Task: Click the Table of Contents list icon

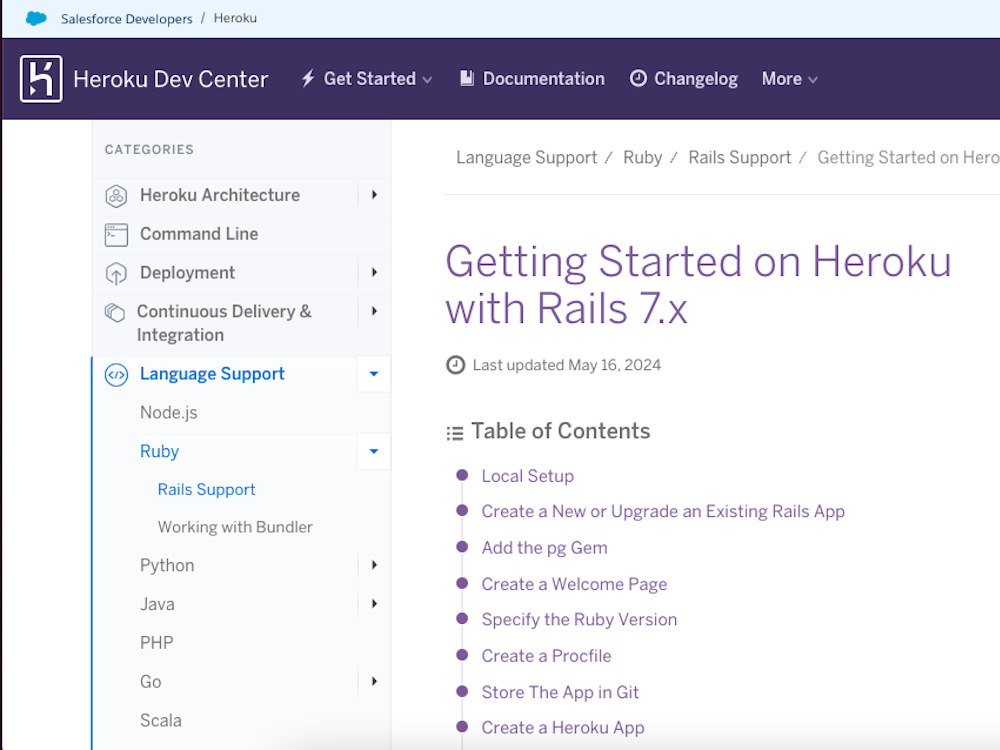Action: click(x=455, y=433)
